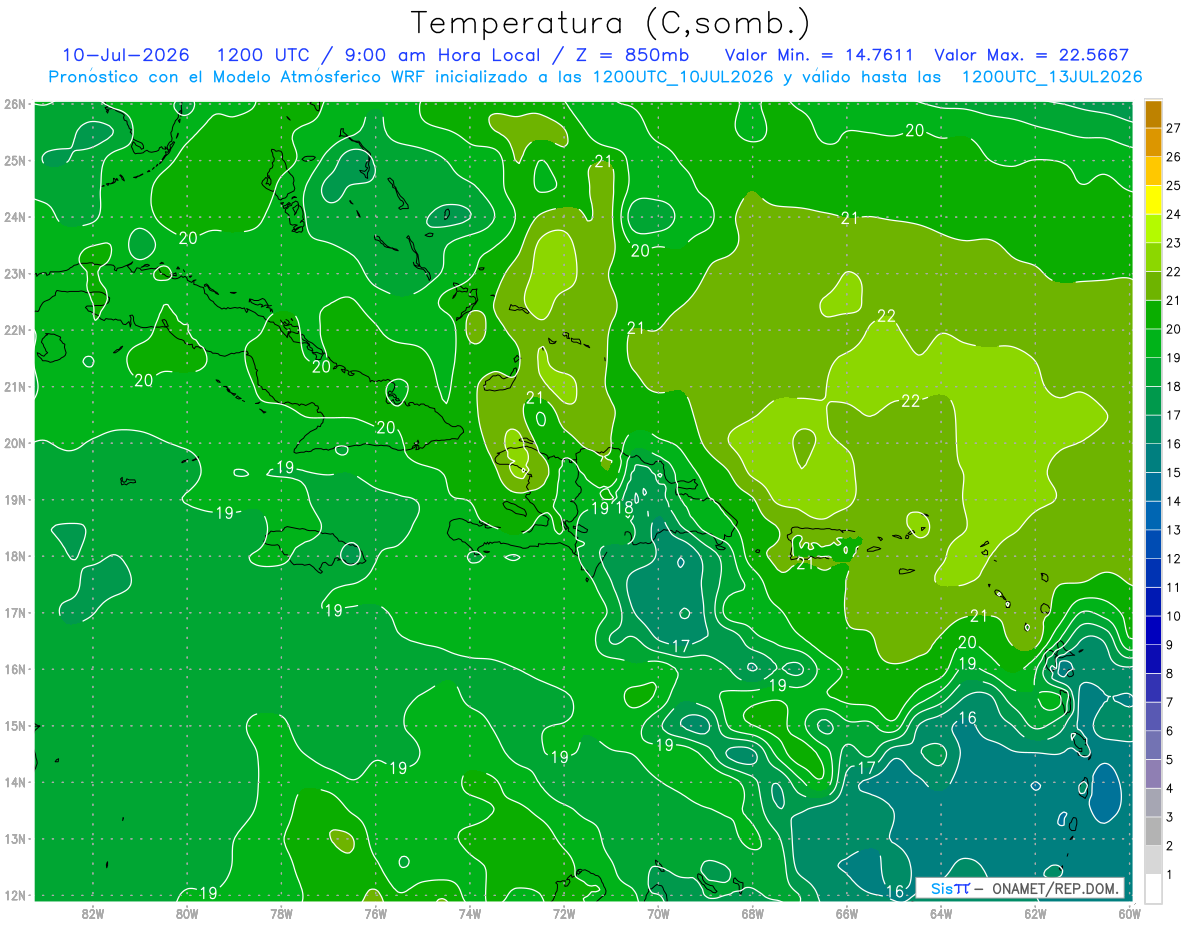Screen dimensions: 1200x927
Task: Click the "74W" longitude label
Action: pos(469,913)
